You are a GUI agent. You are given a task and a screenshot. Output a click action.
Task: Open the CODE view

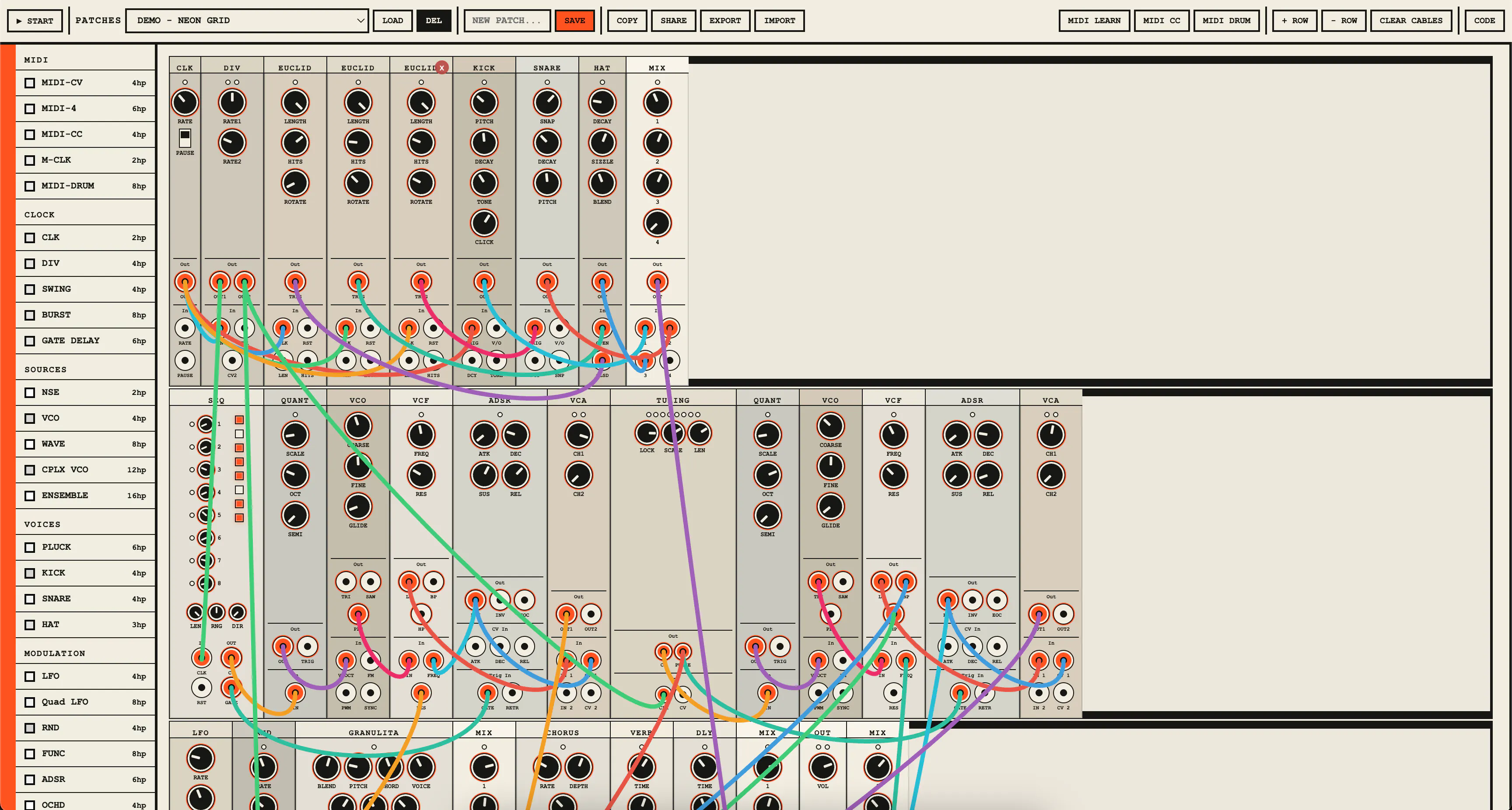[1484, 21]
